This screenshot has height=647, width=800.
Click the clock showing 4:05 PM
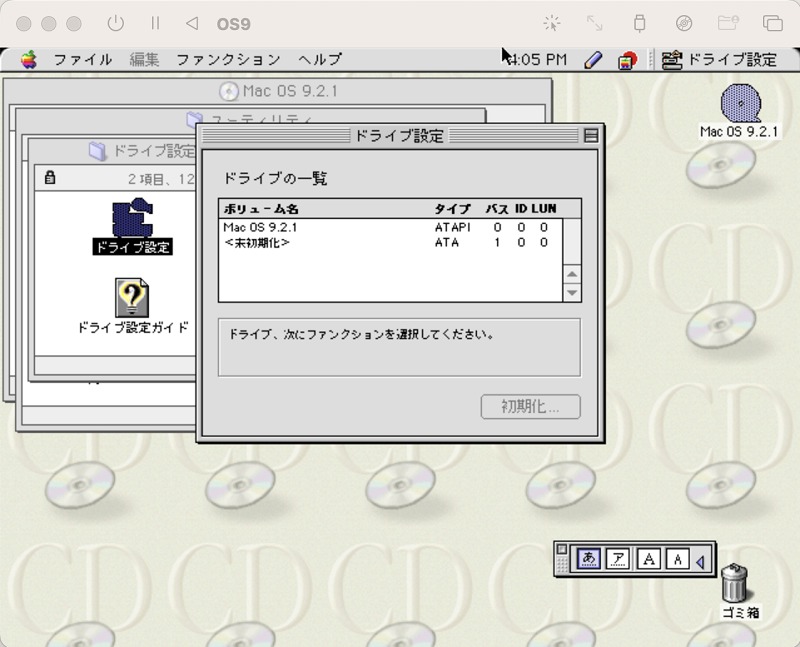tap(538, 60)
